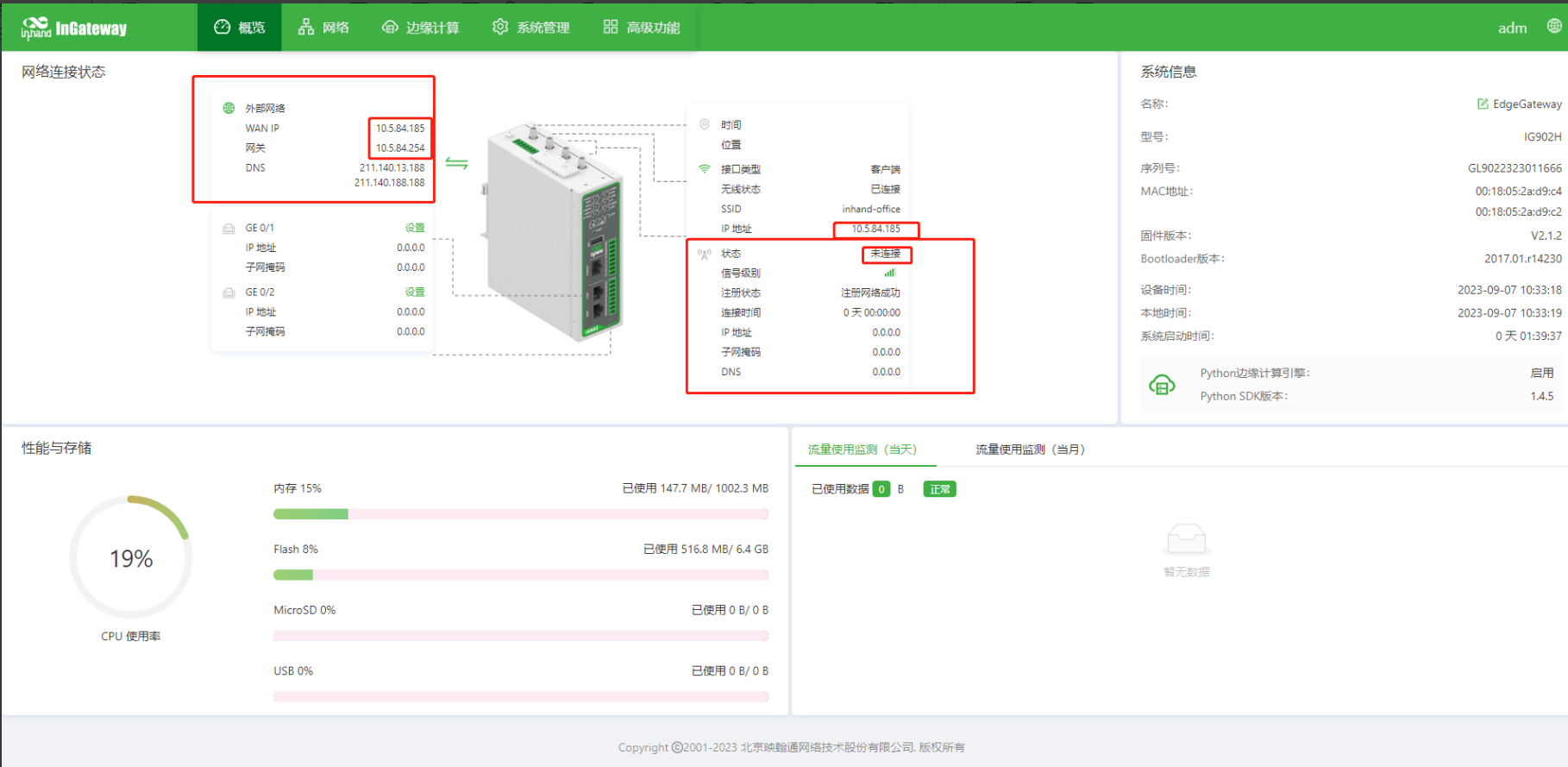Click the language globe icon
Image resolution: width=1568 pixels, height=767 pixels.
coord(1553,26)
